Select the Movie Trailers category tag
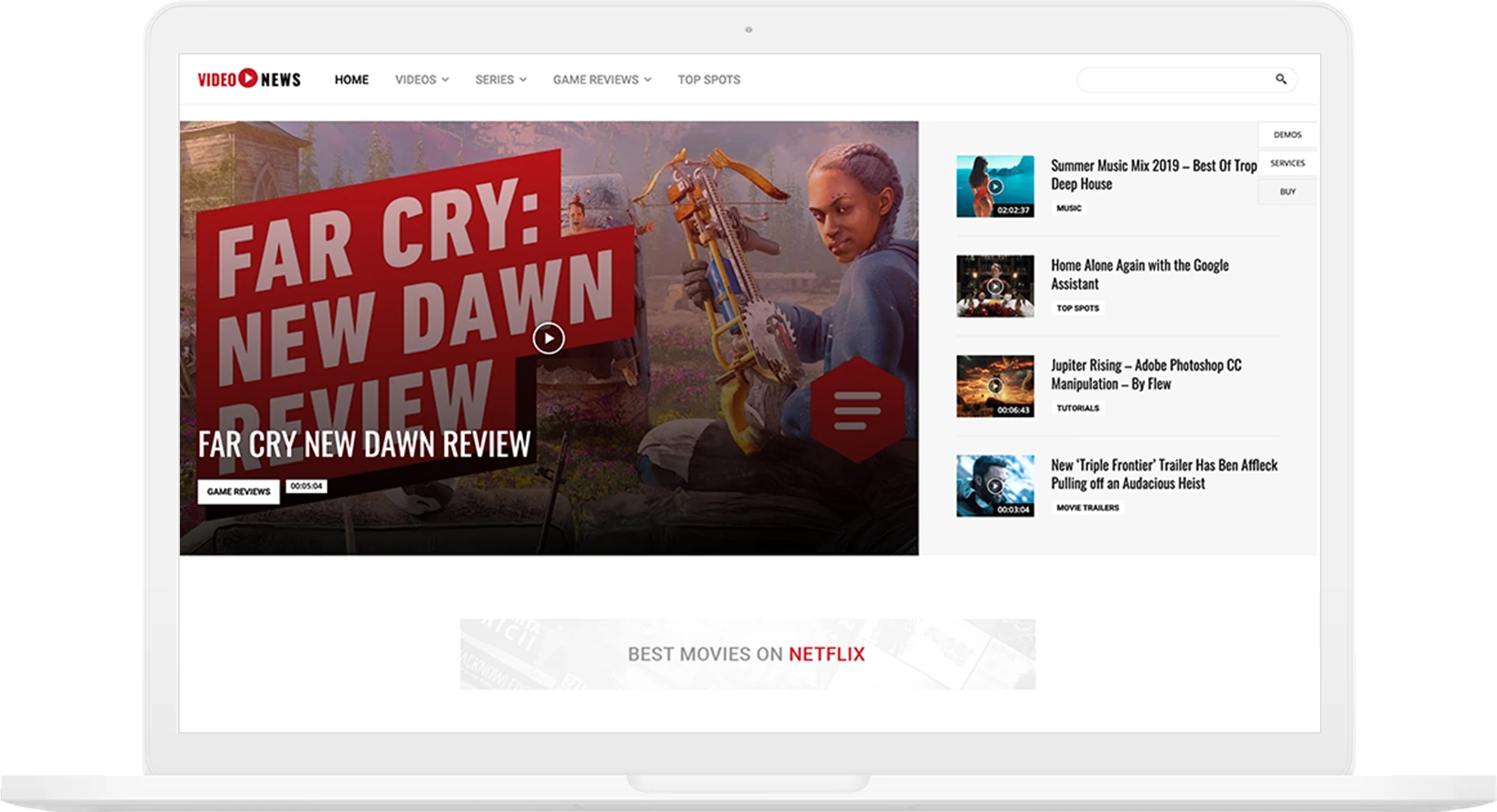The width and height of the screenshot is (1497, 812). click(x=1087, y=508)
